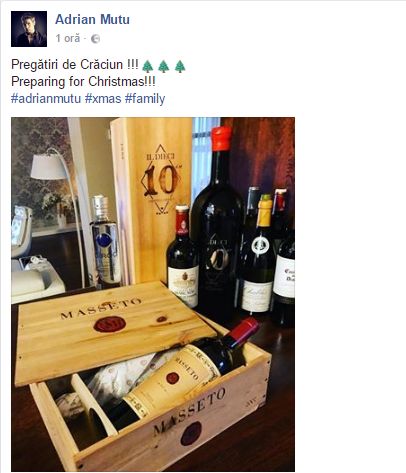Click the first Christmas tree emoji
406x473 pixels.
click(x=148, y=66)
